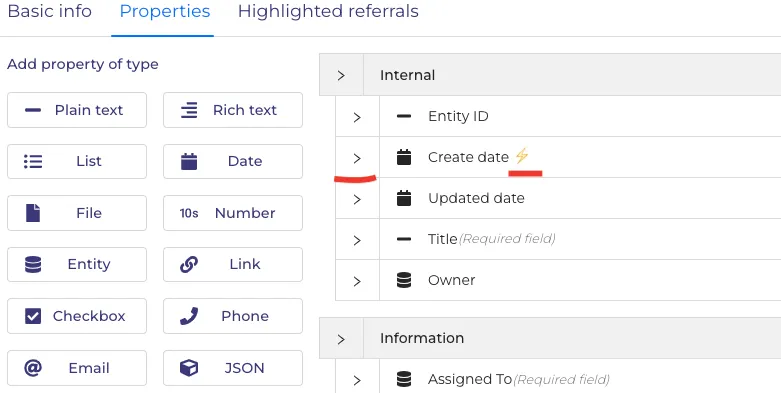The width and height of the screenshot is (781, 393).
Task: Click the calendar icon on Create date row
Action: [404, 157]
